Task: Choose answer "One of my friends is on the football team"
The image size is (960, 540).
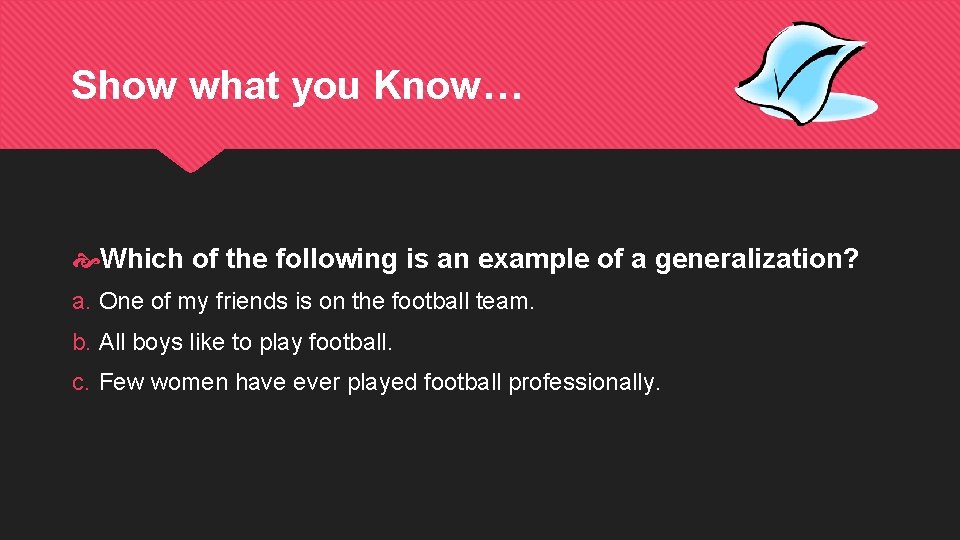Action: [317, 302]
